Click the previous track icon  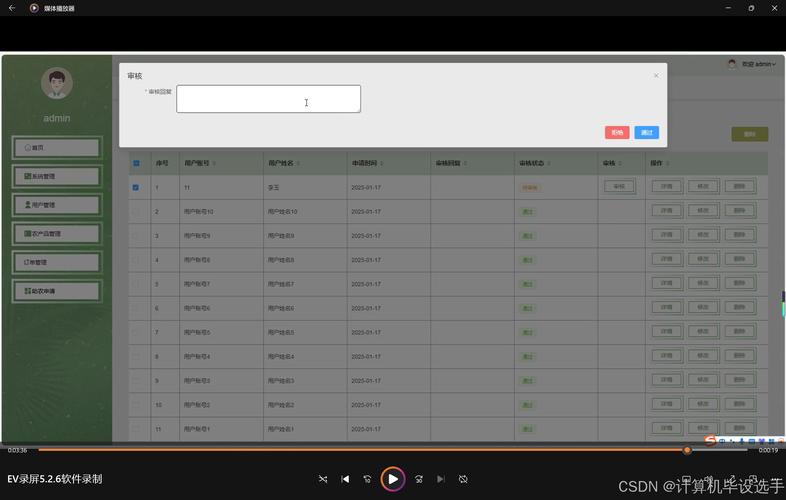345,479
